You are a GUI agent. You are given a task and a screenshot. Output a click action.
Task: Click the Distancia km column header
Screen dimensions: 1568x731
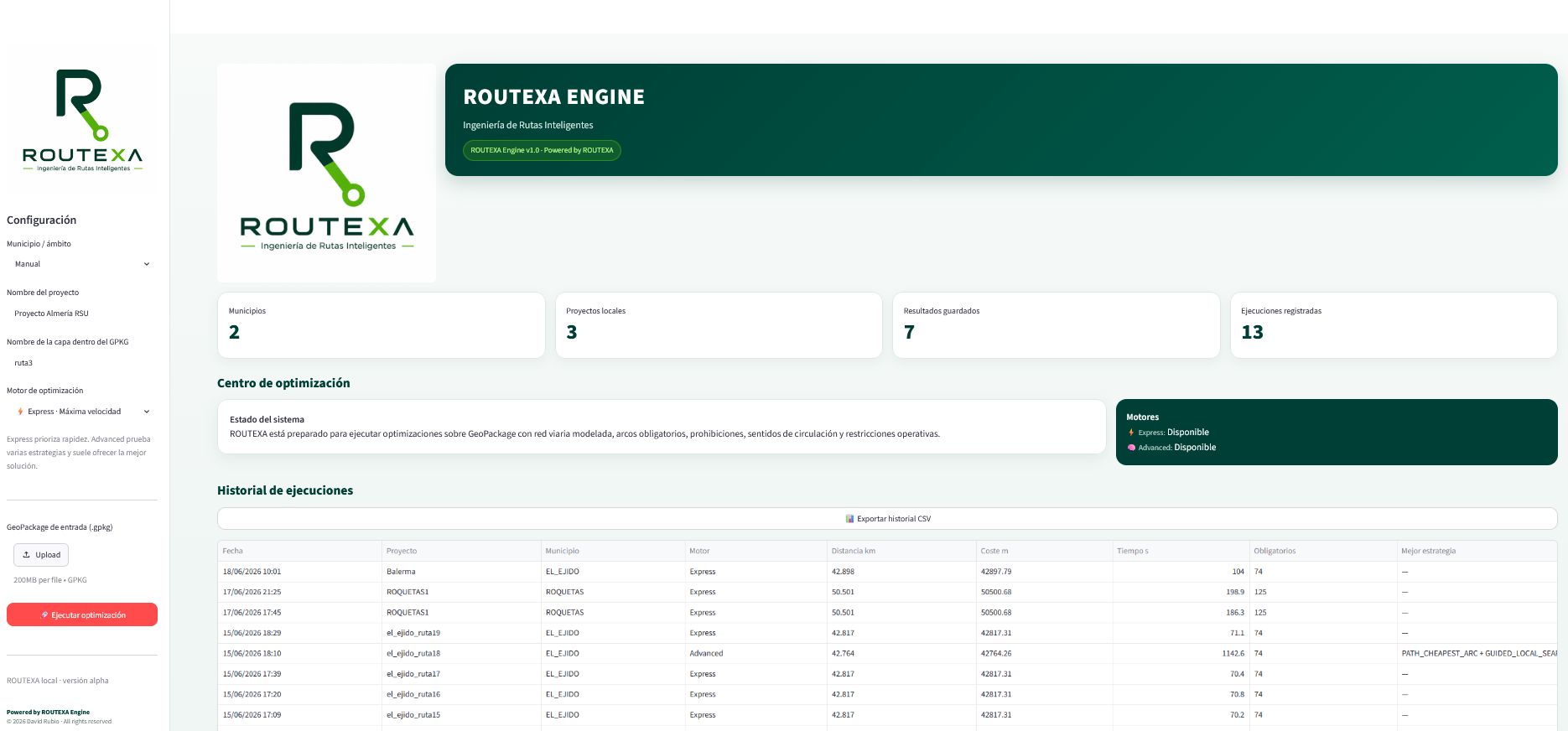[x=901, y=551]
